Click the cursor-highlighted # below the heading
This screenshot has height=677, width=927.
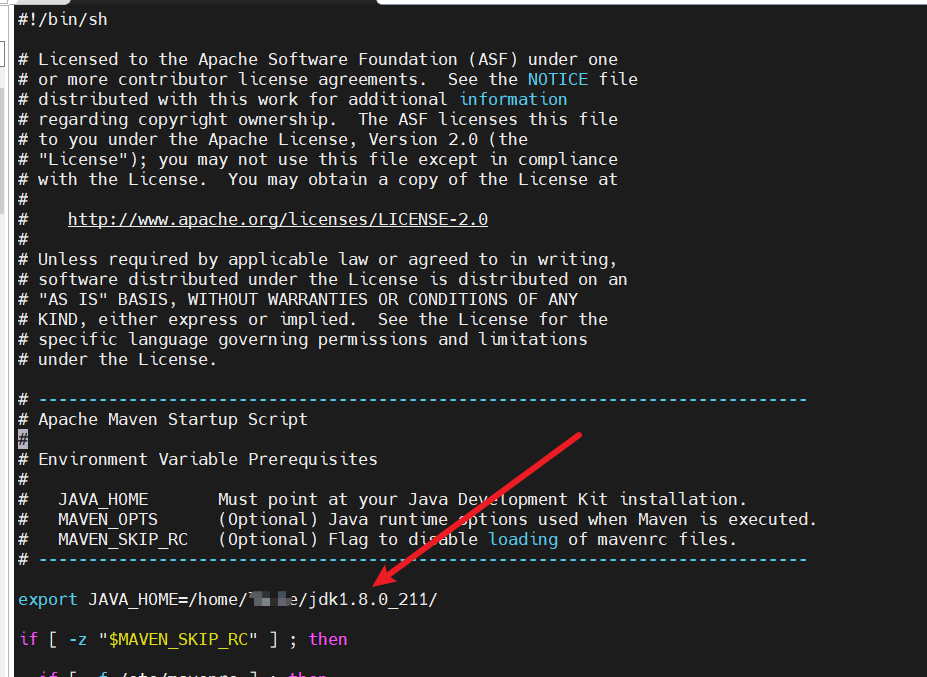pos(23,439)
